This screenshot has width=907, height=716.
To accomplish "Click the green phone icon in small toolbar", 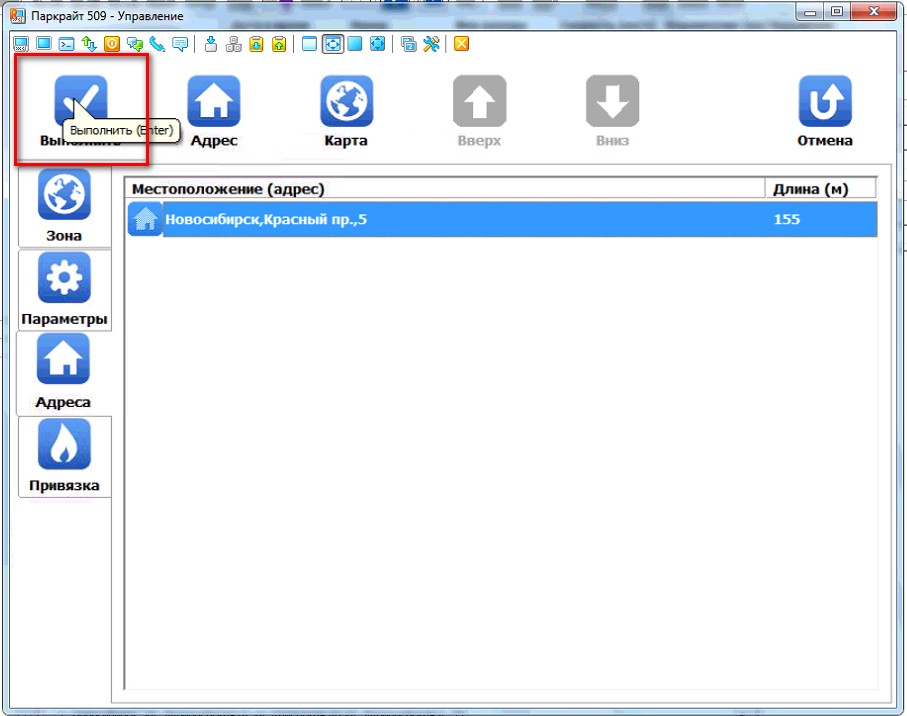I will [157, 44].
